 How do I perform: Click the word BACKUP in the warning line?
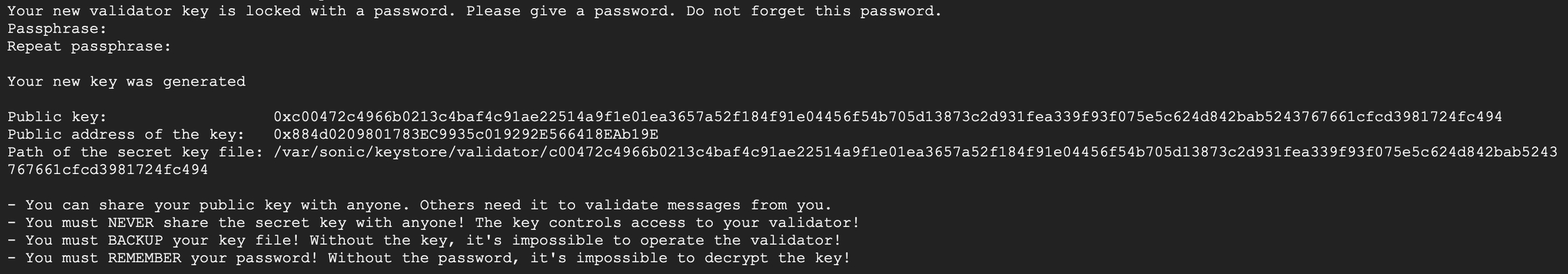pyautogui.click(x=135, y=241)
